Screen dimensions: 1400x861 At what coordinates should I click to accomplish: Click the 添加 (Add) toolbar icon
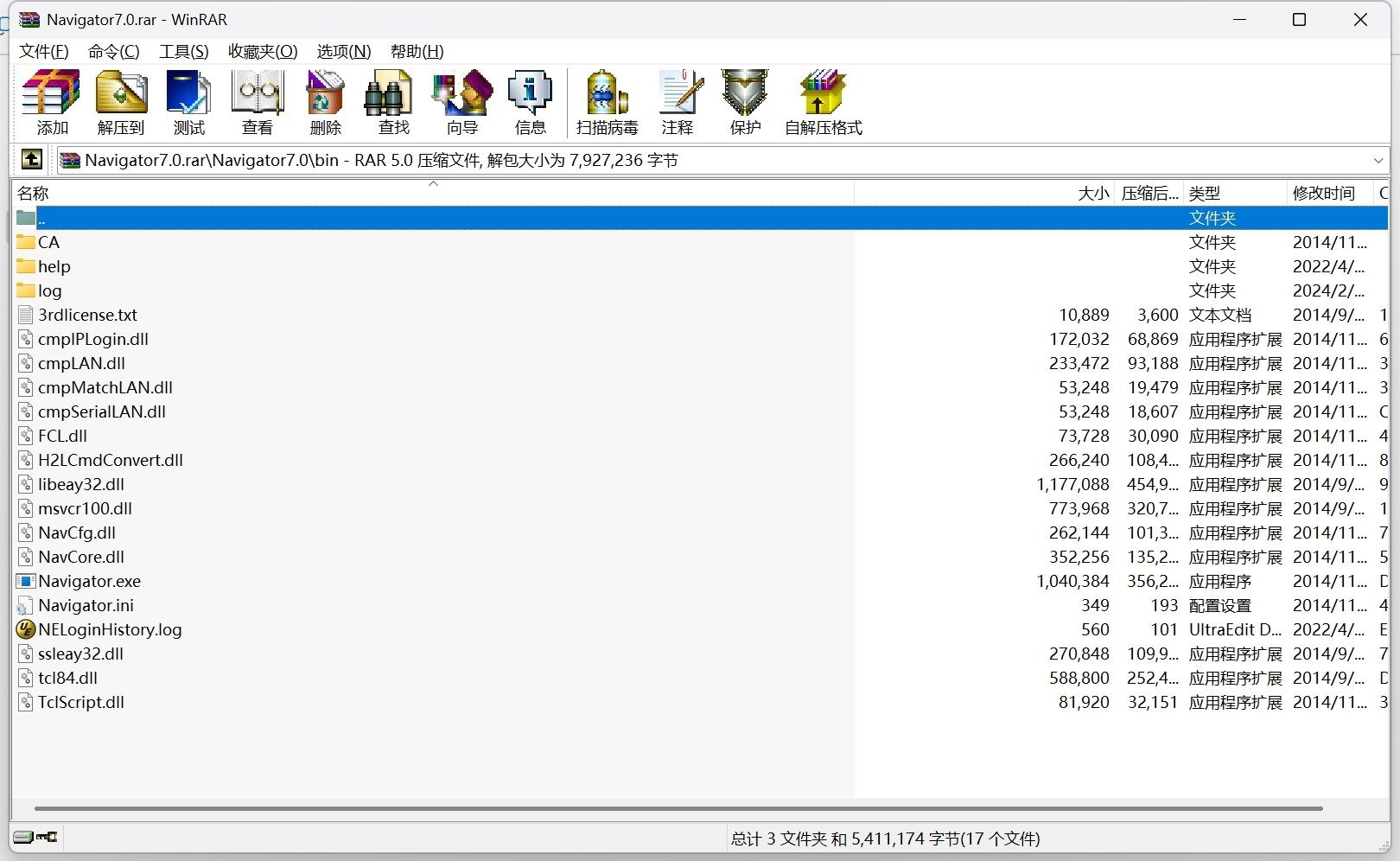(52, 93)
